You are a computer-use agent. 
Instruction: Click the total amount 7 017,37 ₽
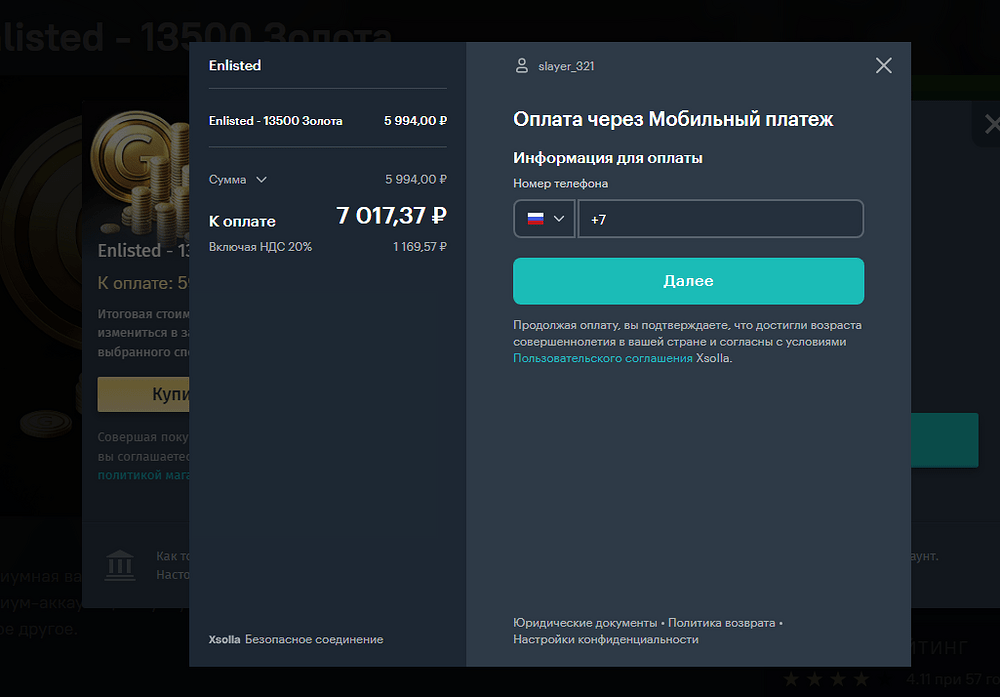pyautogui.click(x=392, y=216)
